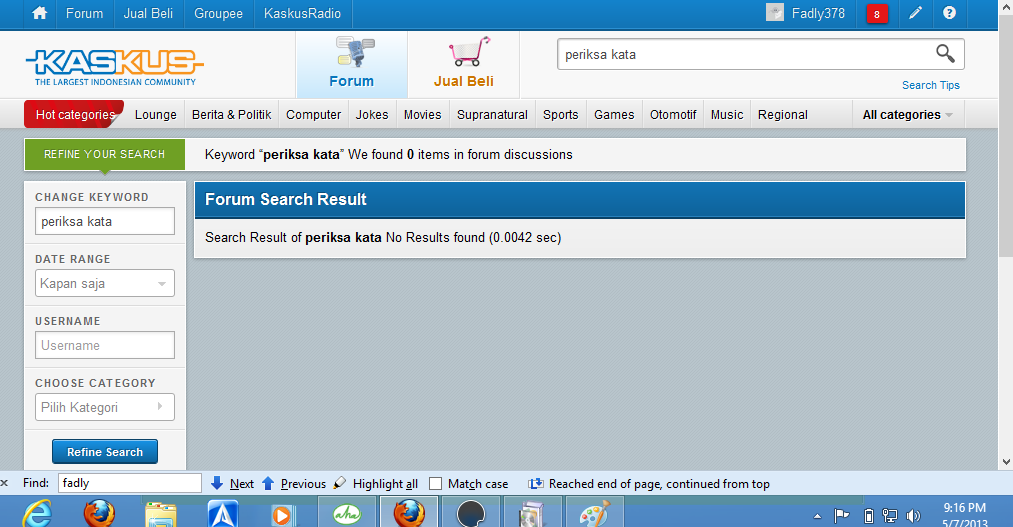Open Internet Explorer from taskbar
The width and height of the screenshot is (1013, 527).
[37, 514]
